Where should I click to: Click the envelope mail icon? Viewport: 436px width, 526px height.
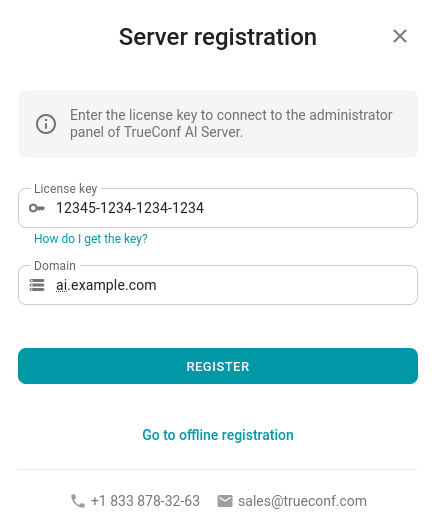pyautogui.click(x=225, y=501)
